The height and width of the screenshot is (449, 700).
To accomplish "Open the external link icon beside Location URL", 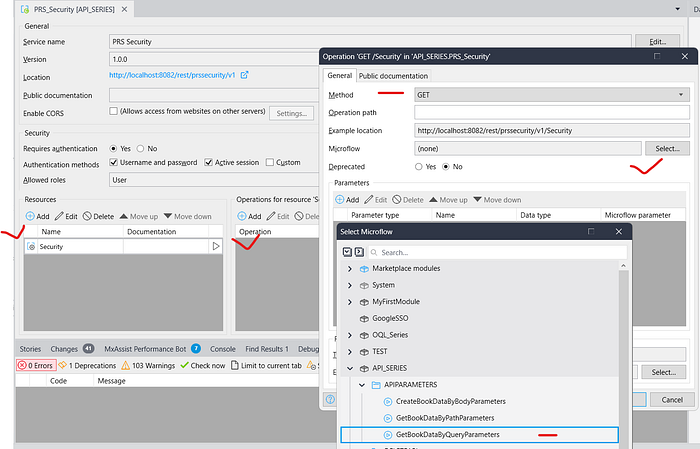I will tap(245, 75).
